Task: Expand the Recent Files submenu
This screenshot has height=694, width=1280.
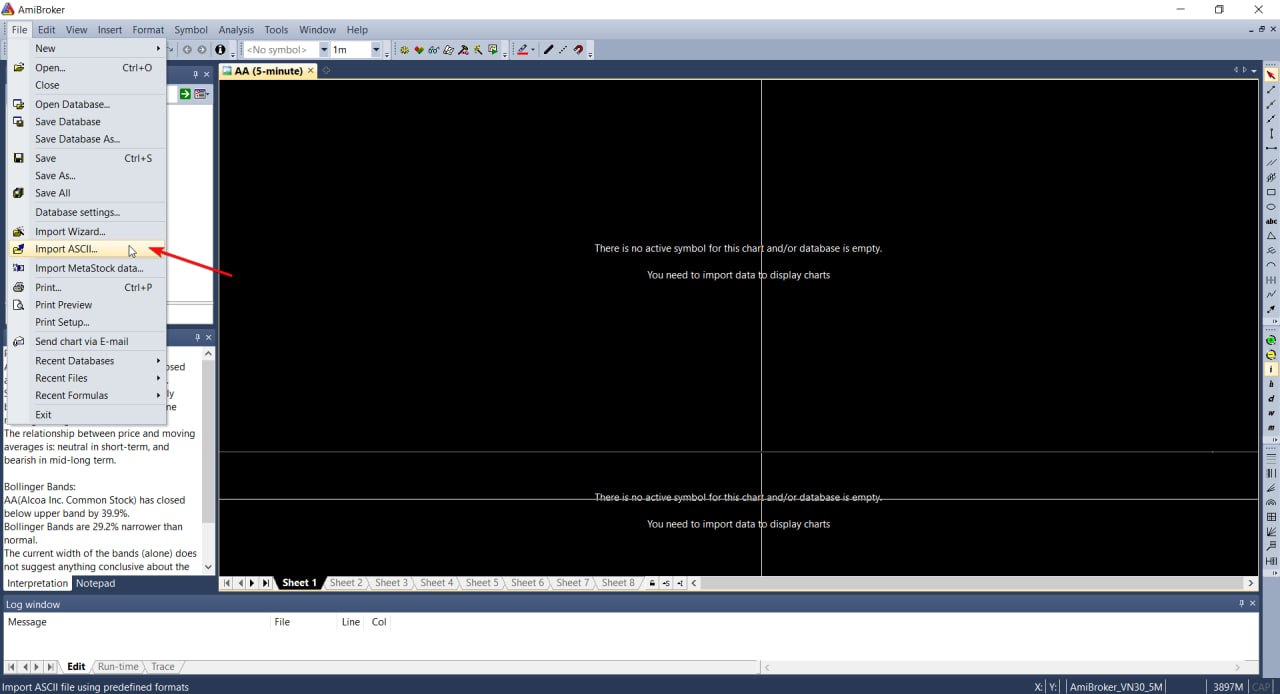Action: coord(87,378)
